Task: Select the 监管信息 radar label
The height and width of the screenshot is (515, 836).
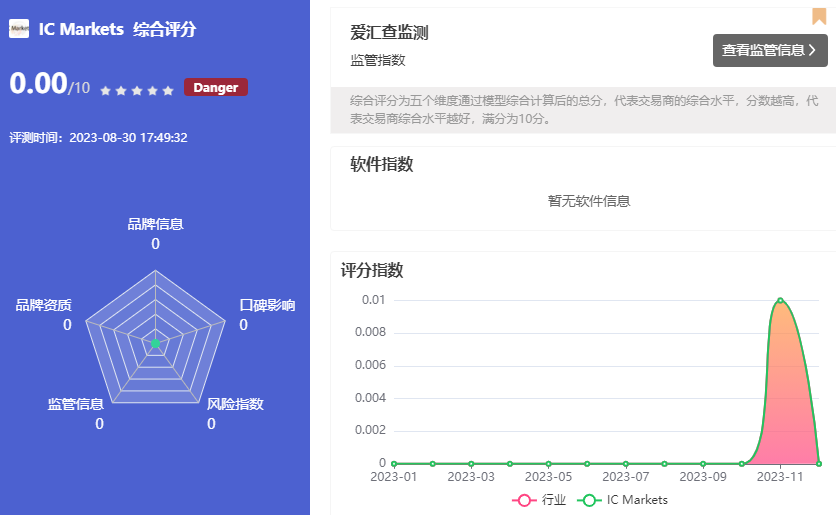Action: pyautogui.click(x=76, y=404)
